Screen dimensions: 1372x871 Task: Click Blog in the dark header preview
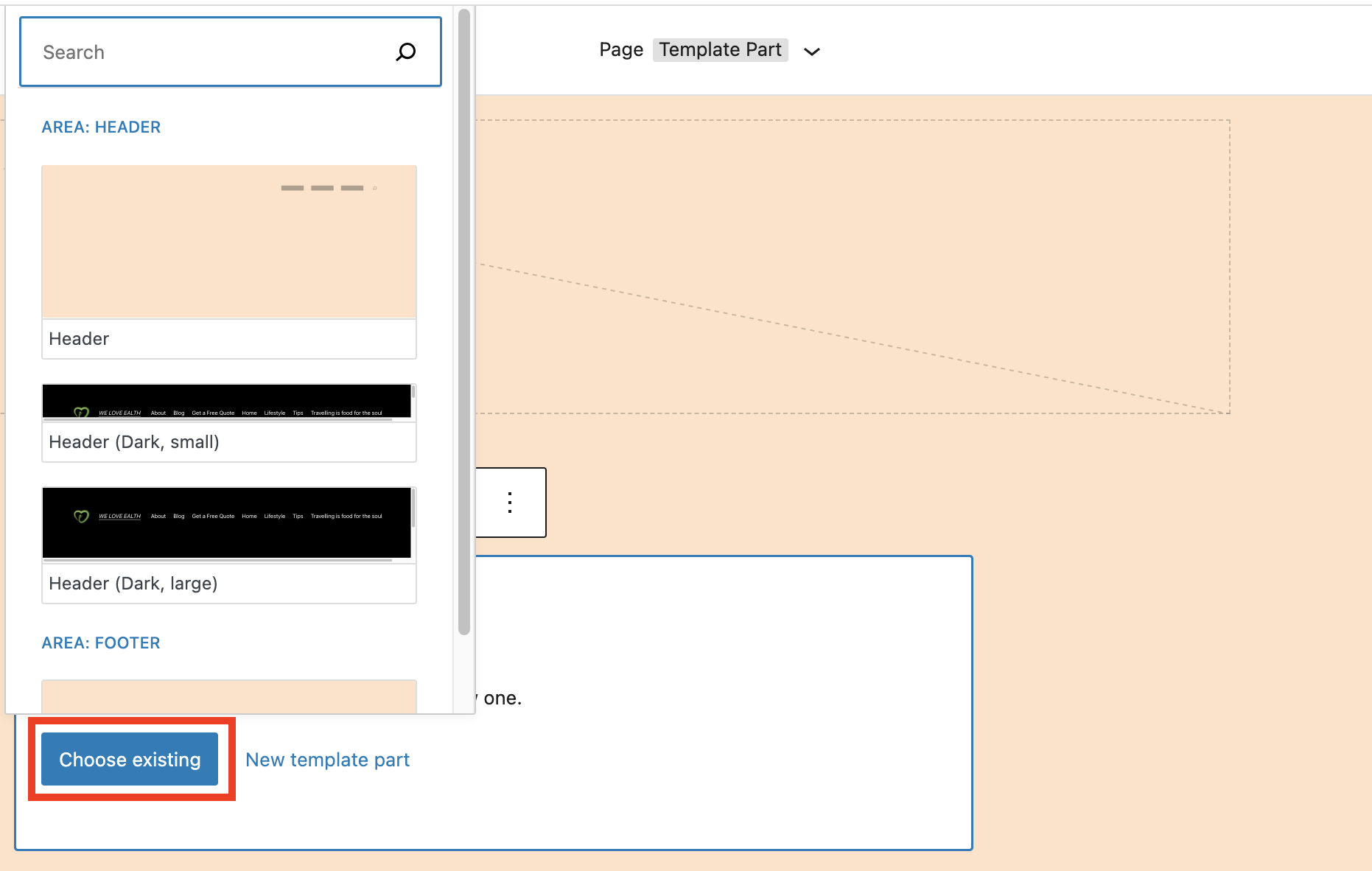point(178,413)
